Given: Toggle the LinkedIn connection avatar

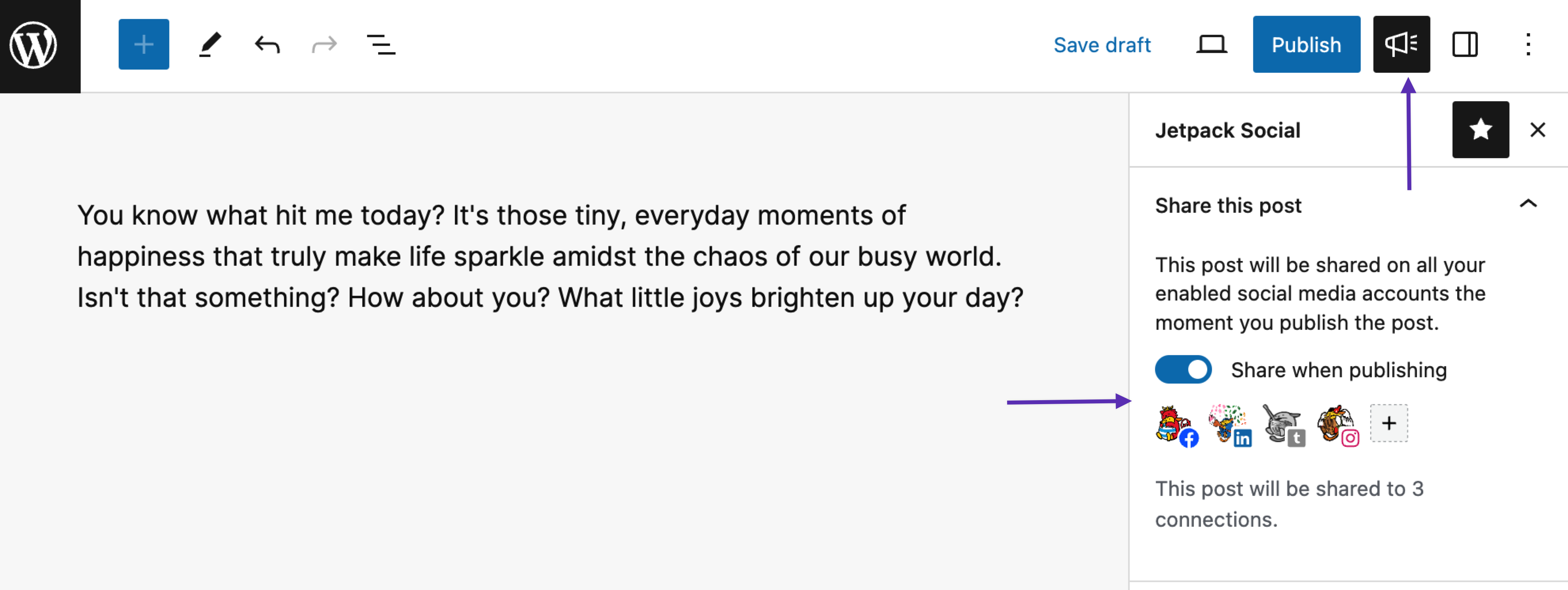Looking at the screenshot, I should click(1229, 425).
